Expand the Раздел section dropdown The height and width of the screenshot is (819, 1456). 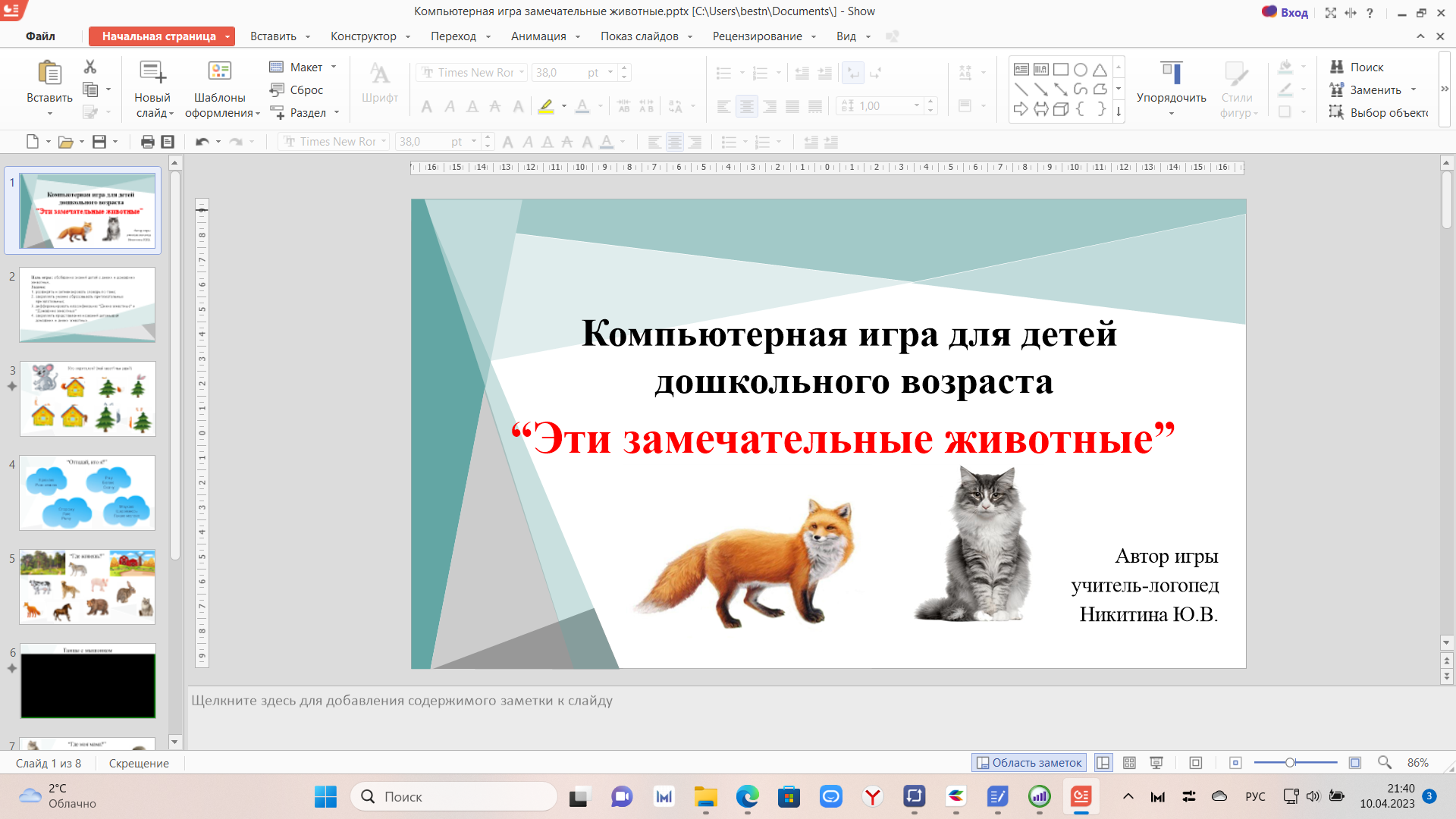tap(337, 113)
